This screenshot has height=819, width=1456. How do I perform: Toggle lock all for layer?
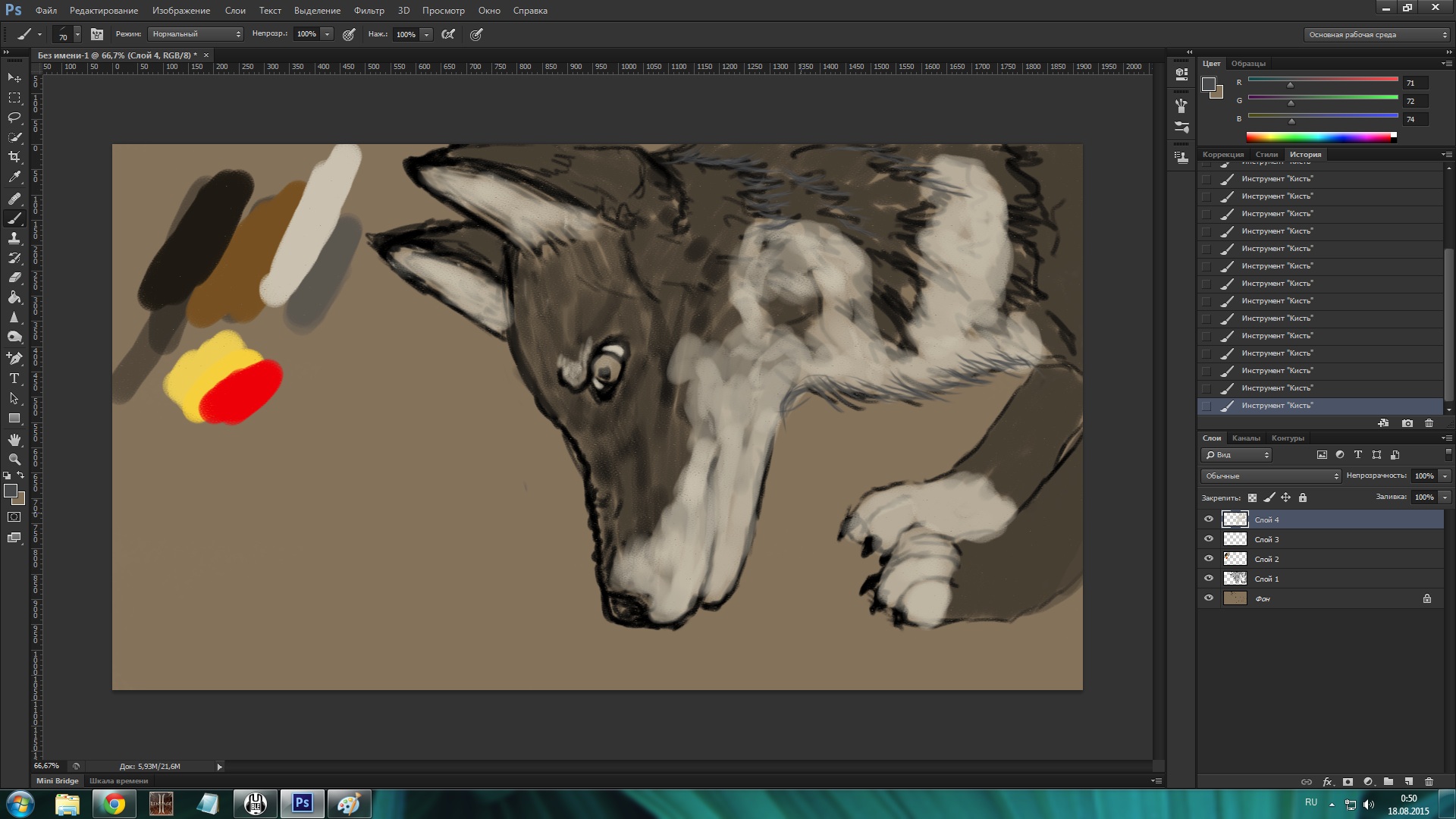click(1303, 498)
